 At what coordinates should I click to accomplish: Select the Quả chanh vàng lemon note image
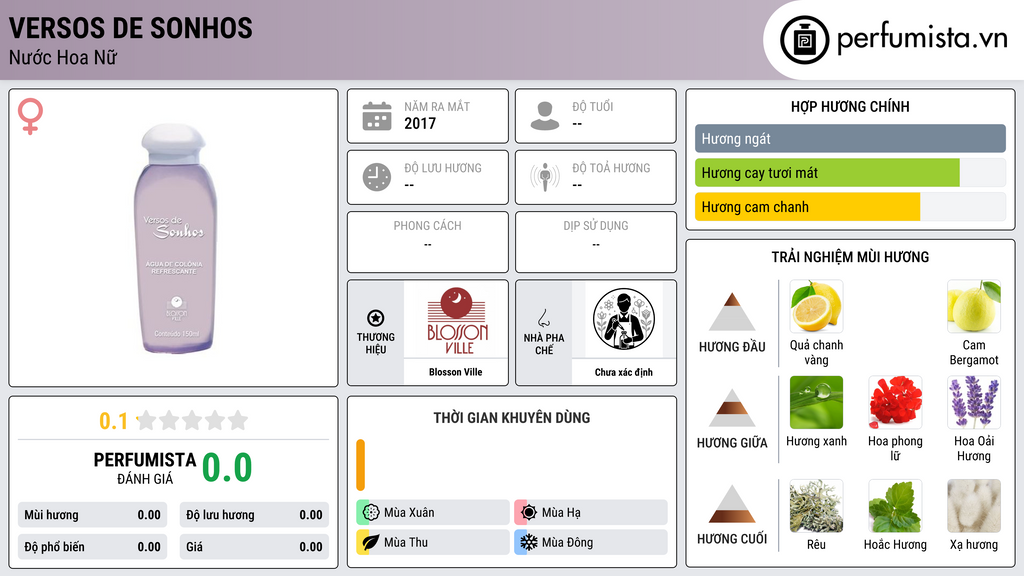(816, 306)
